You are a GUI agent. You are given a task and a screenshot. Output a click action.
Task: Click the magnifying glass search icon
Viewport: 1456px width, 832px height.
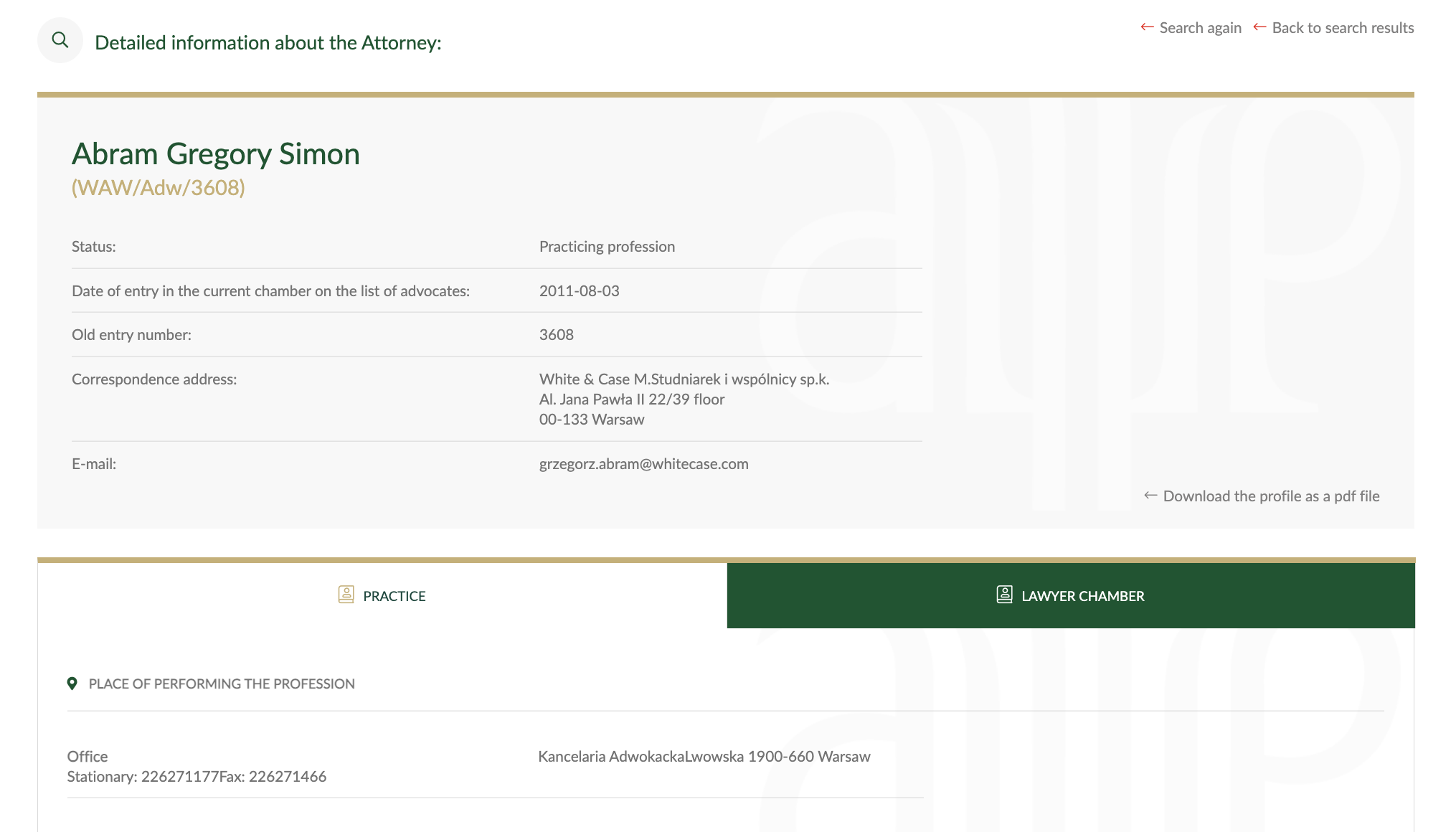(x=60, y=40)
